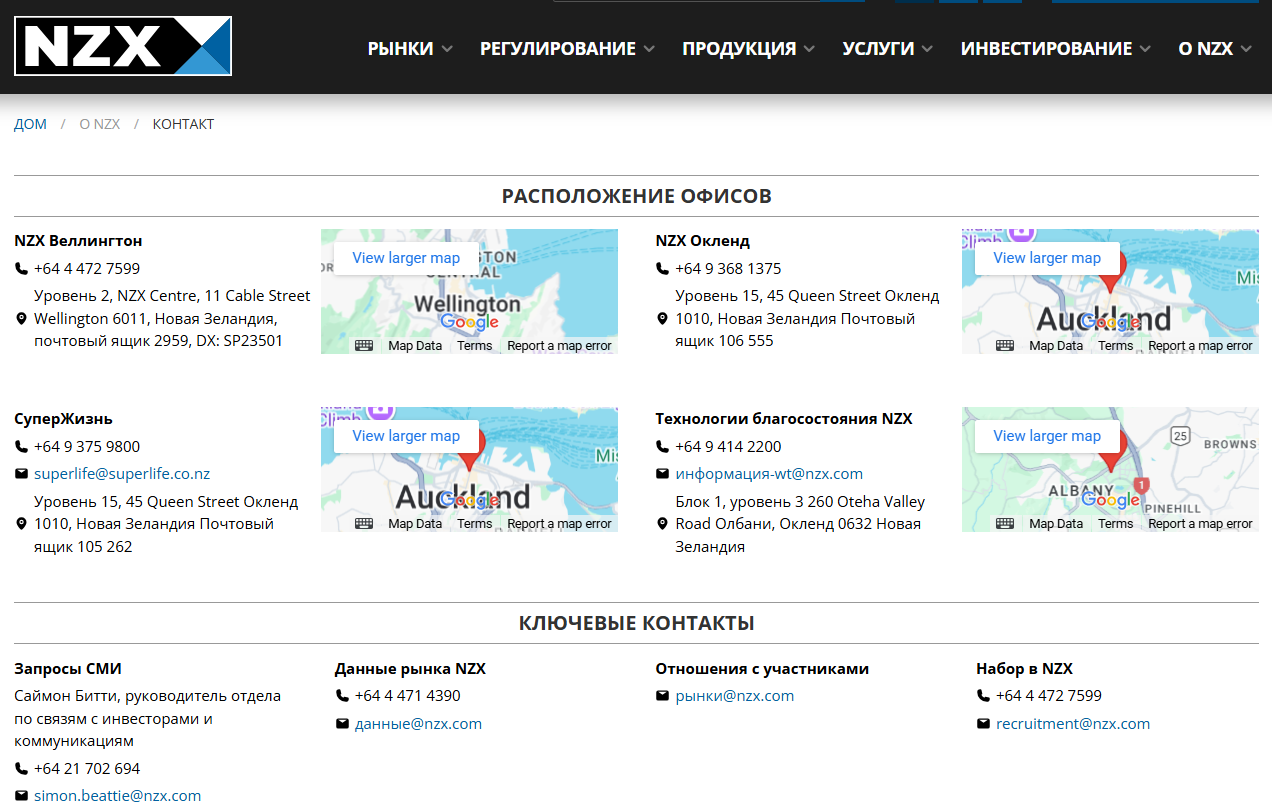Email информация-wt@nzx.com
The height and width of the screenshot is (808, 1272).
click(769, 474)
